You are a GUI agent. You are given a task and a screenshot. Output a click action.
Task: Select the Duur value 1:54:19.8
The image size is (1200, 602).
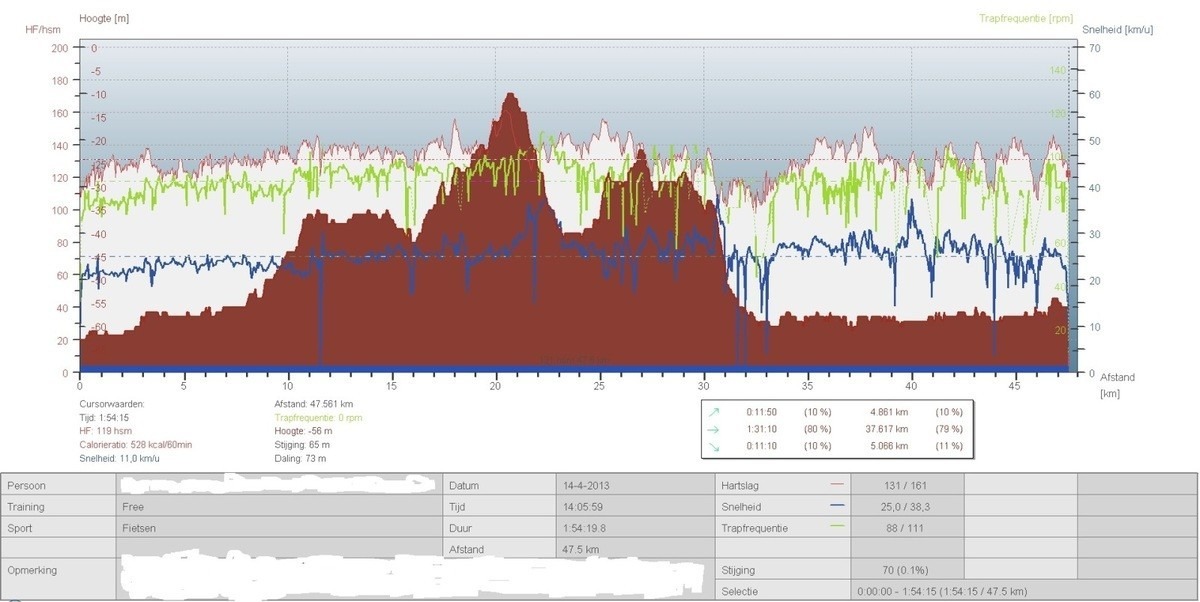[x=586, y=528]
